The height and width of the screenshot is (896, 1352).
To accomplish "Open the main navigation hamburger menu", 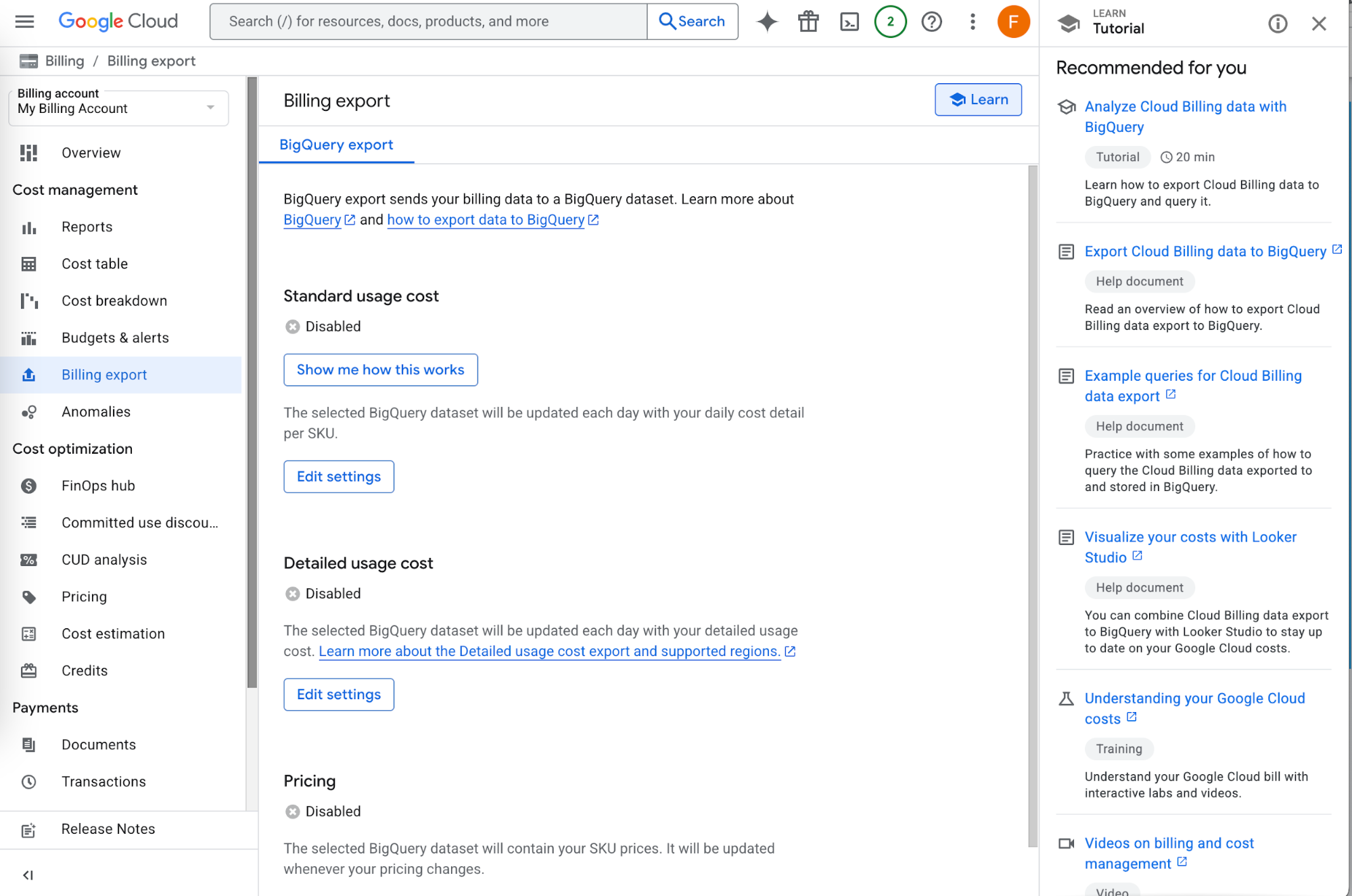I will click(x=24, y=22).
